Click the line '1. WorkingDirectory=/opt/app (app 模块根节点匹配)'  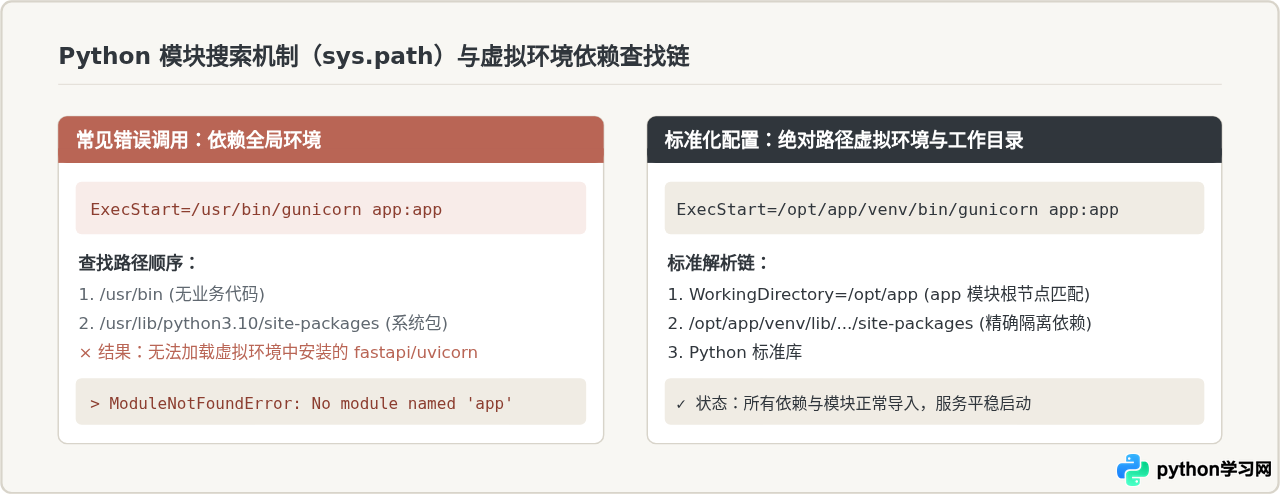click(x=878, y=294)
